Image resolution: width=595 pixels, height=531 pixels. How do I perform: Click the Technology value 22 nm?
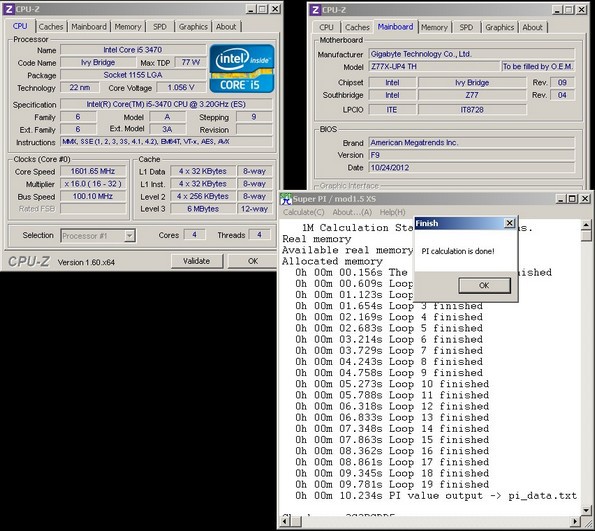80,87
